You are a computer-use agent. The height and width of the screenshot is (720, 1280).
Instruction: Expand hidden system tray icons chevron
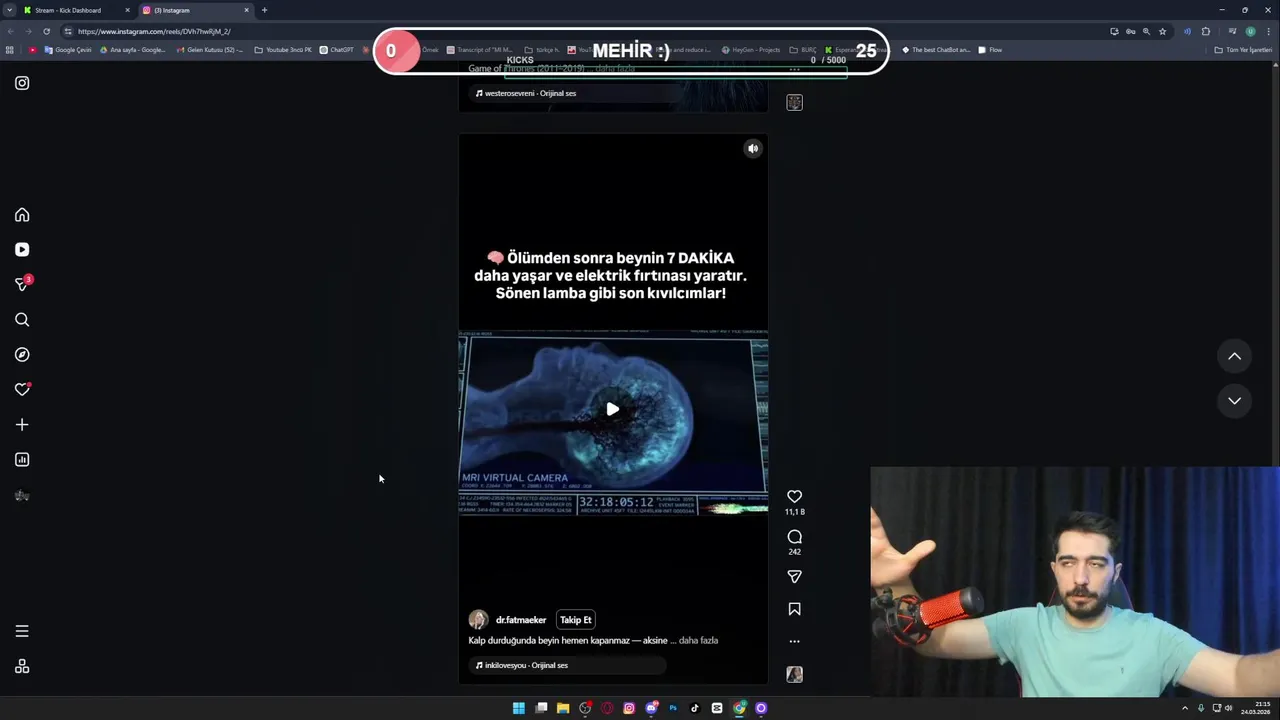1185,708
